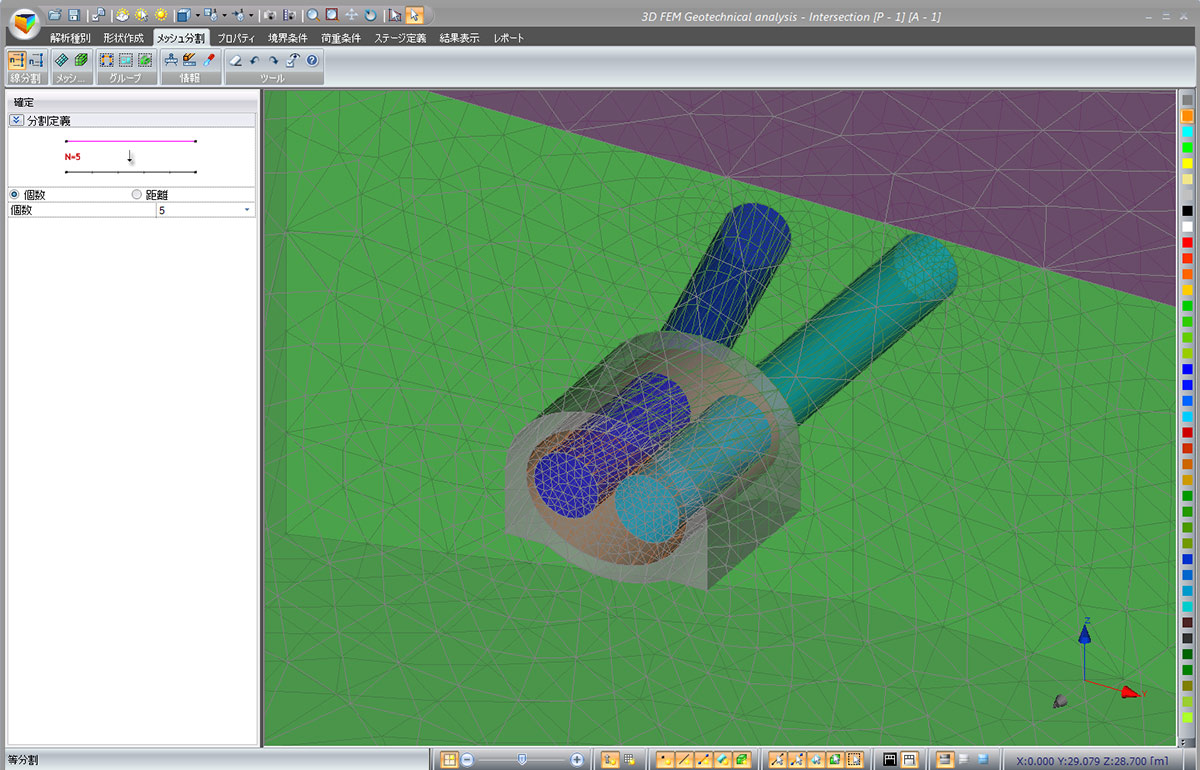Pick the yellow color swatch
The image size is (1200, 770).
[x=1187, y=163]
